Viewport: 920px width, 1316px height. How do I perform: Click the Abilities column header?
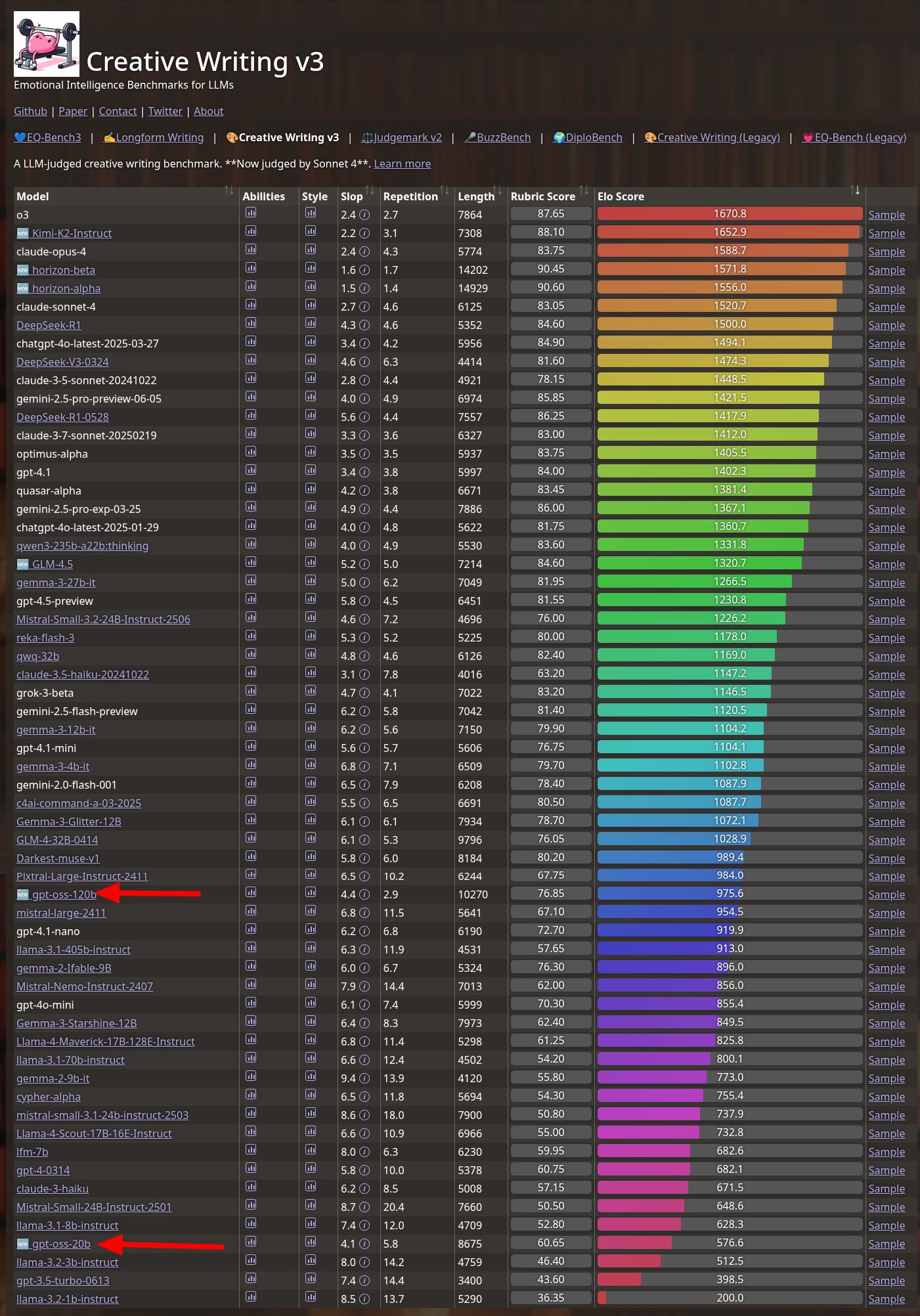(x=264, y=196)
